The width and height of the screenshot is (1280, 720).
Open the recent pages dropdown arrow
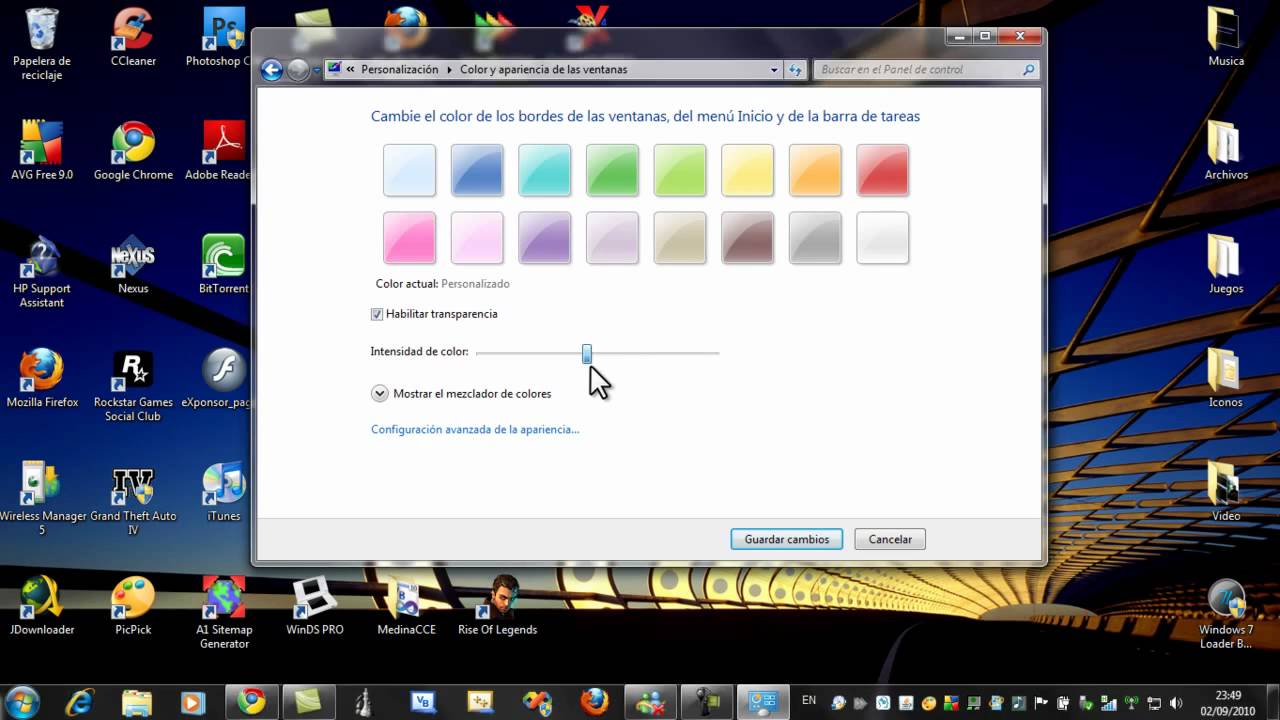point(317,70)
